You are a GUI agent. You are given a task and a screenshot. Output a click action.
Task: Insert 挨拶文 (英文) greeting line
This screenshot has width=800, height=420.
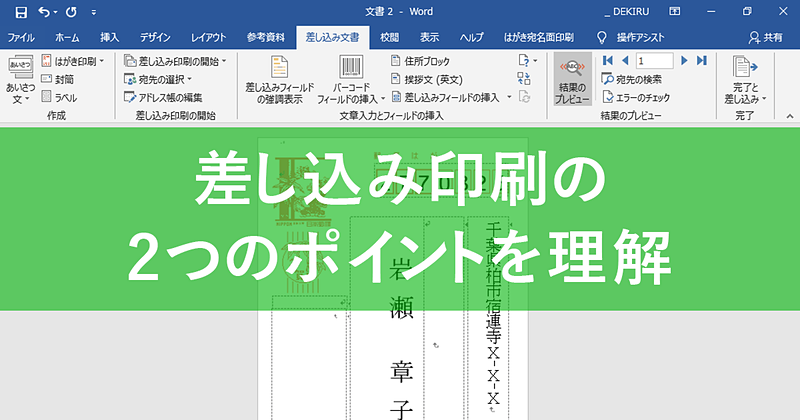coord(427,80)
